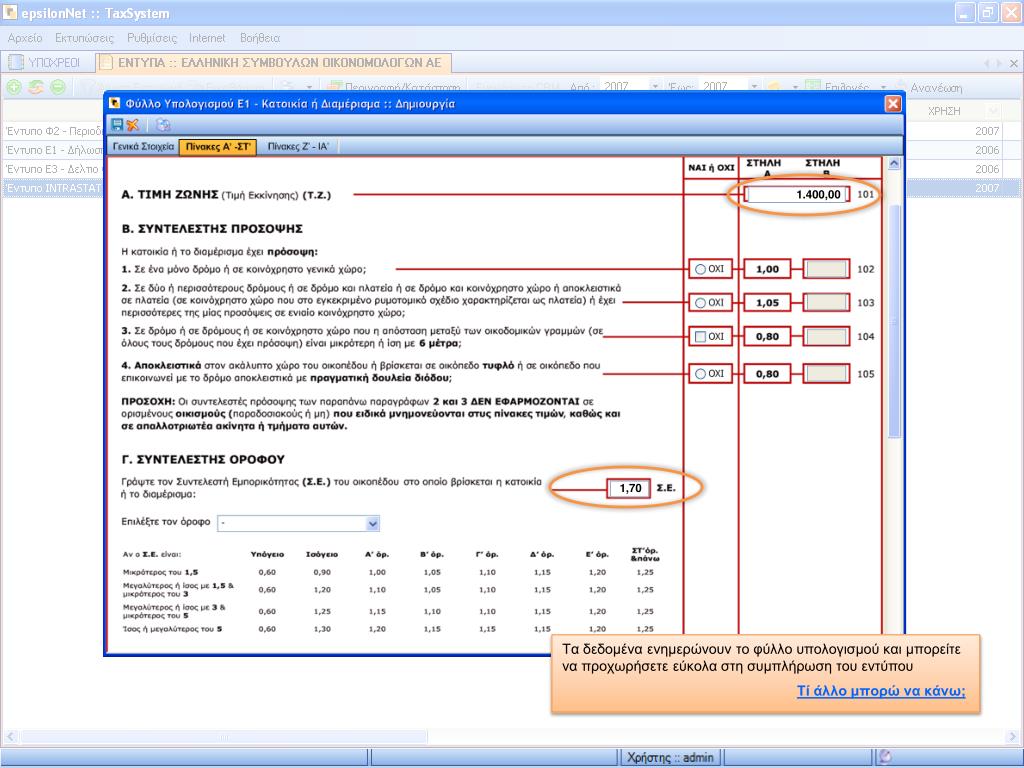
Task: Switch to the Πίνακες Α' -ΣΤ' tab
Action: pos(217,147)
